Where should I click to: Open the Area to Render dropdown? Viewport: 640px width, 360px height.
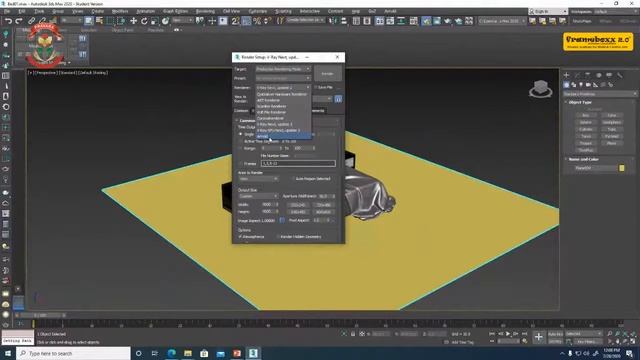258,179
